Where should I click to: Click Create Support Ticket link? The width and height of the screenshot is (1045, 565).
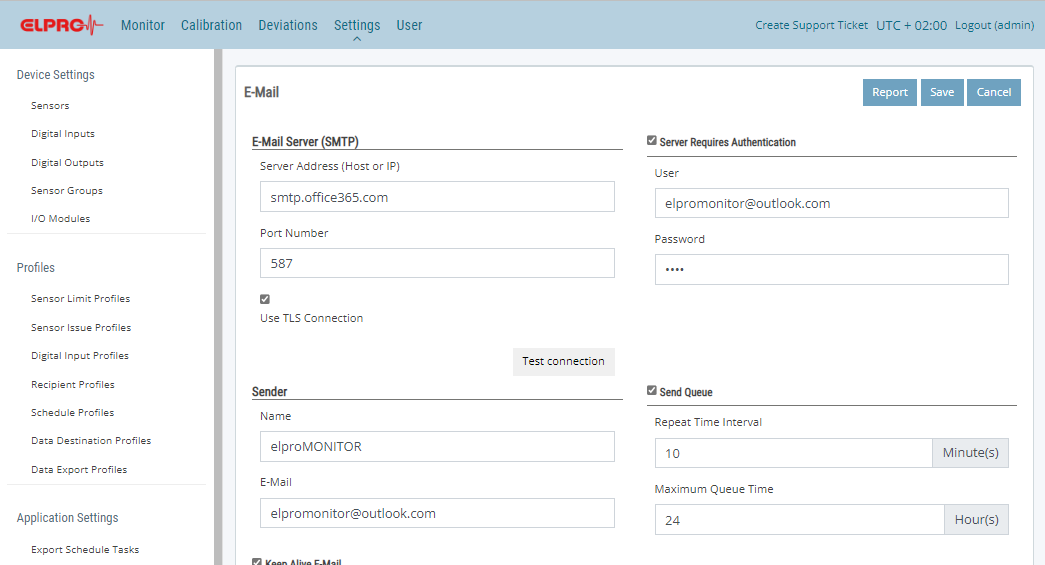pos(811,25)
